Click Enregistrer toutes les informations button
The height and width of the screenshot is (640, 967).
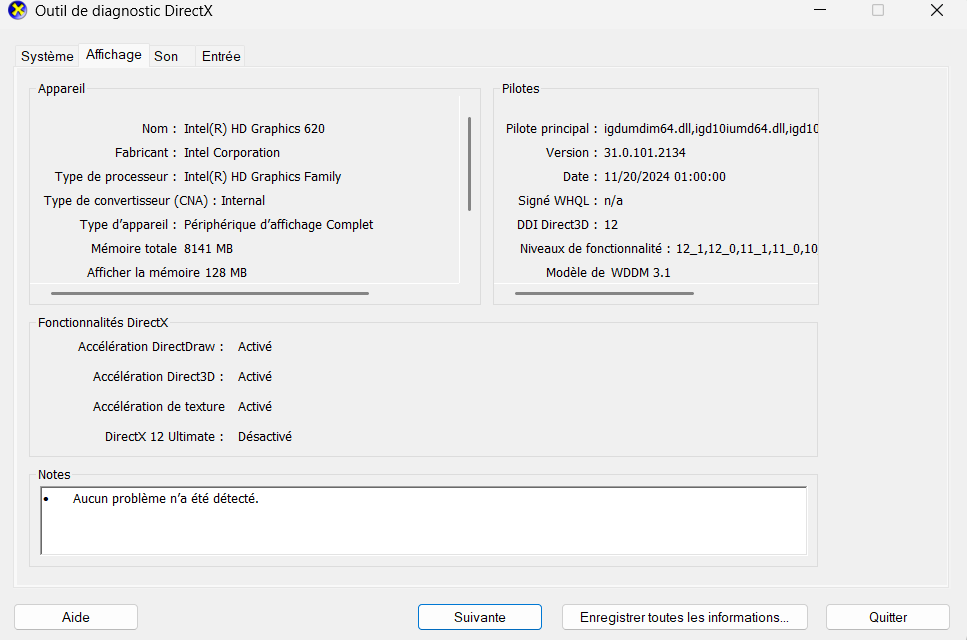point(685,617)
